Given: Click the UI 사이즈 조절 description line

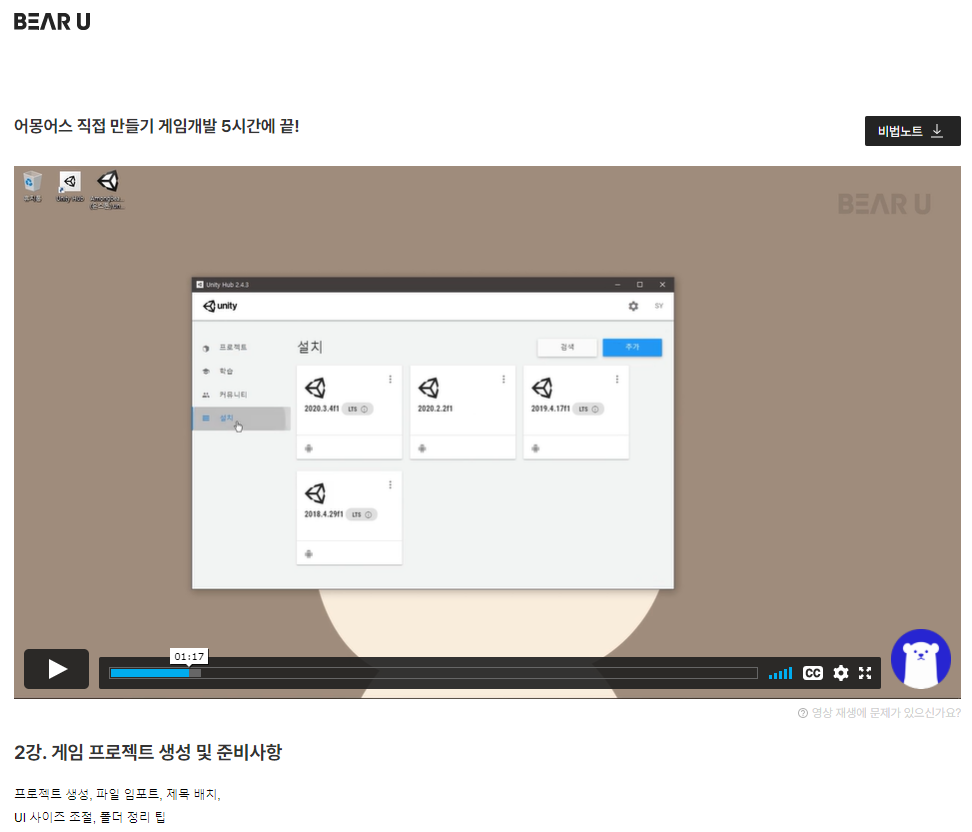Looking at the screenshot, I should [x=90, y=817].
